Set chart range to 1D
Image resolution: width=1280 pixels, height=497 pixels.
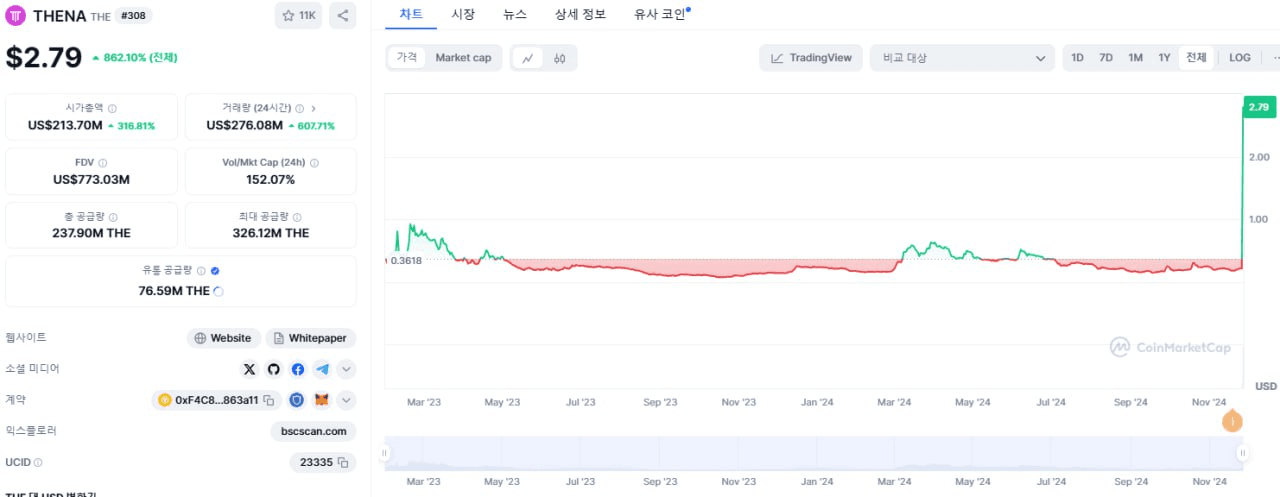tap(1077, 58)
